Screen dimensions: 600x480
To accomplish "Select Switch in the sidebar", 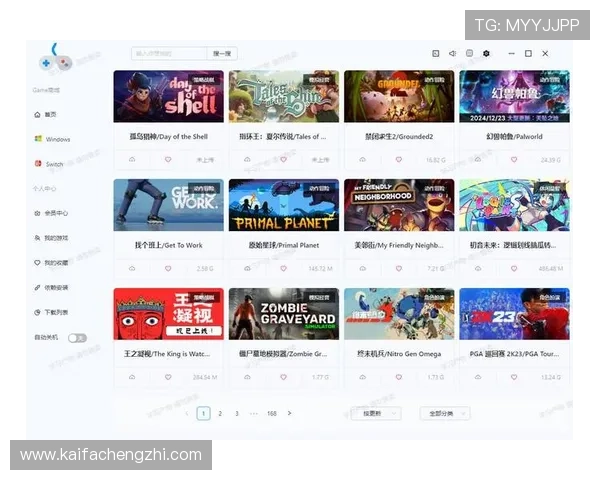I will [x=49, y=164].
